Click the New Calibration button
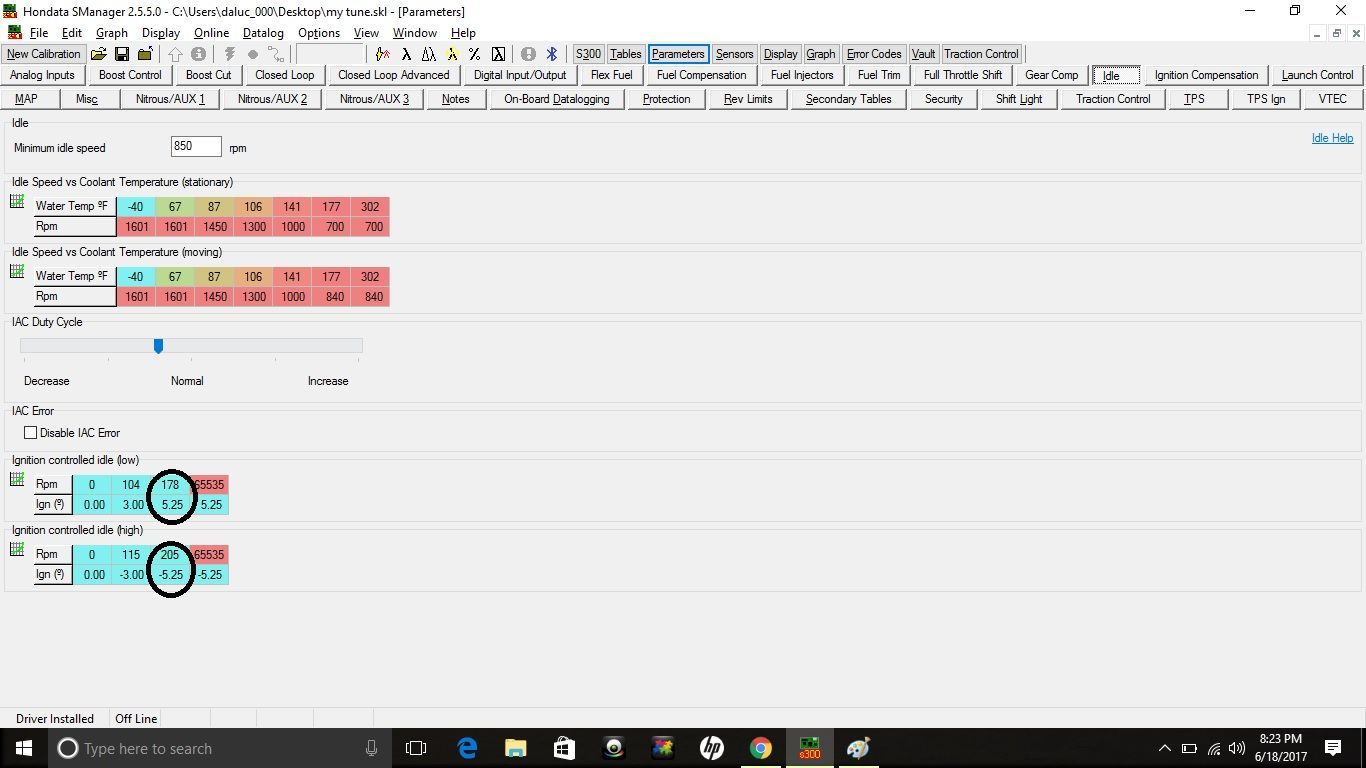1366x768 pixels. click(43, 54)
